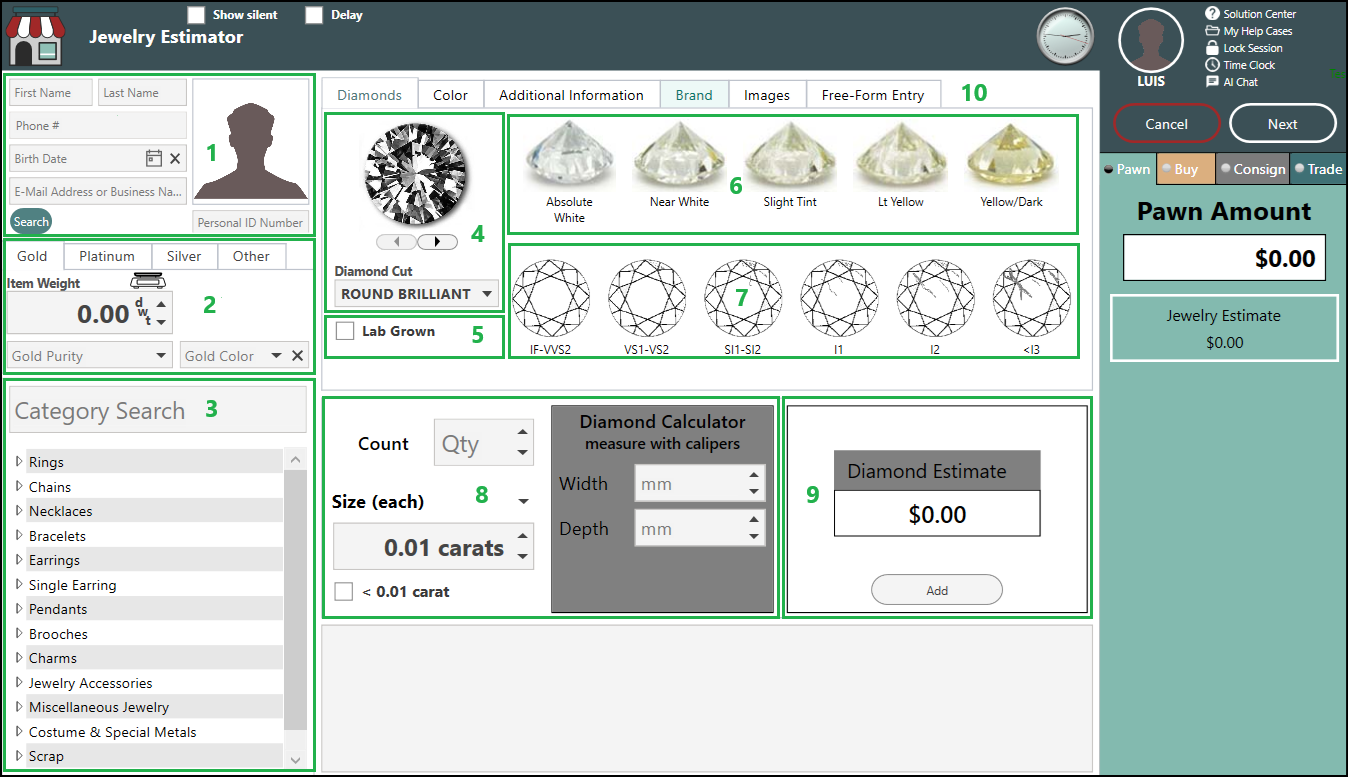Open Time Clock

[x=1240, y=65]
